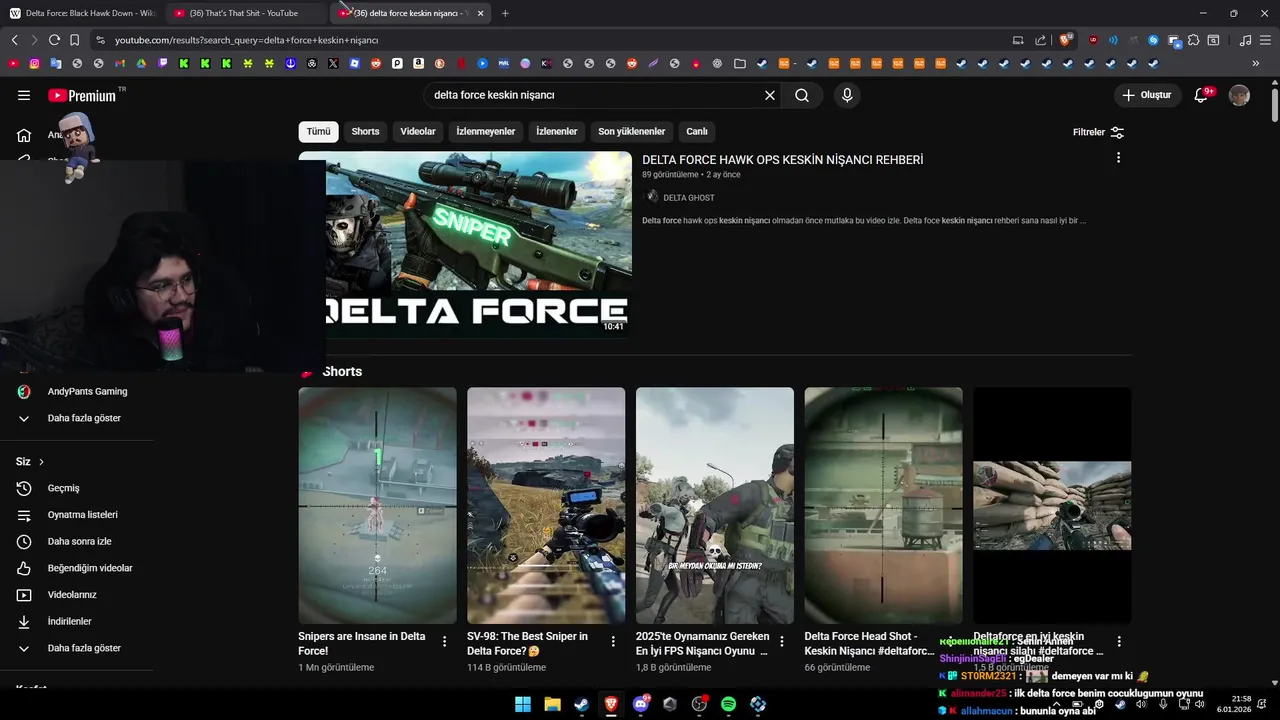Open options for 2025'te Oynamanız Gereken short
Screen dimensions: 1280x720
click(782, 642)
